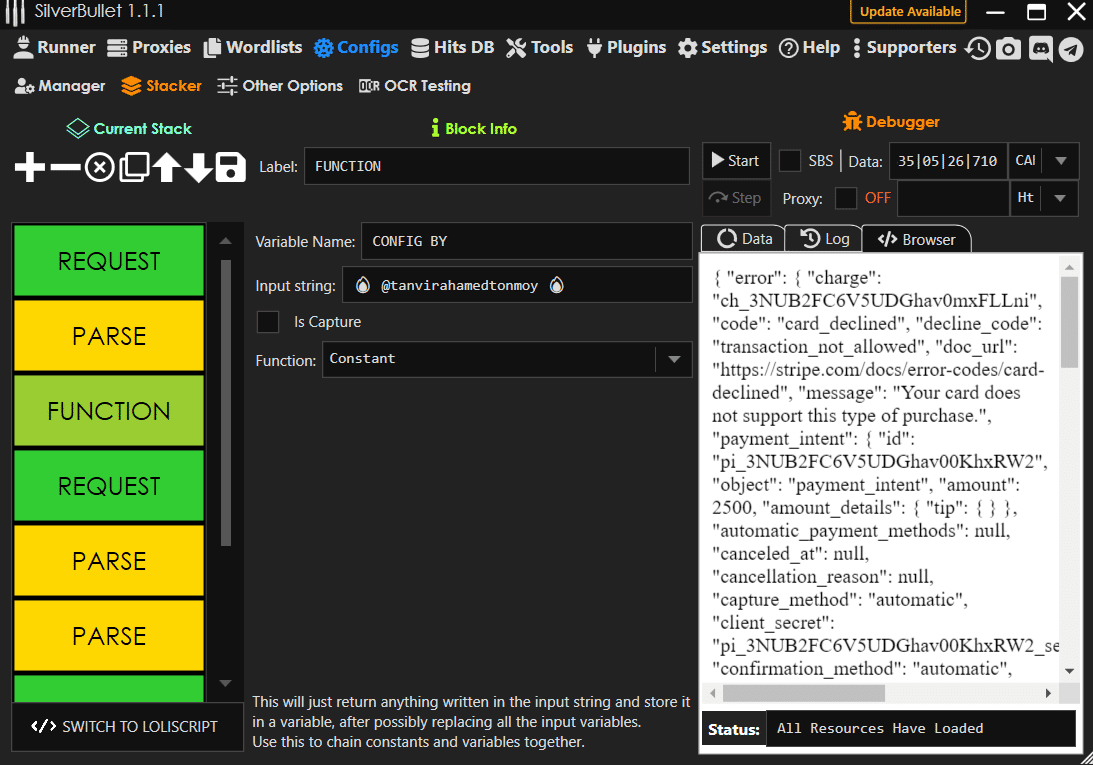
Task: Click the circled X disable block icon
Action: [x=98, y=168]
